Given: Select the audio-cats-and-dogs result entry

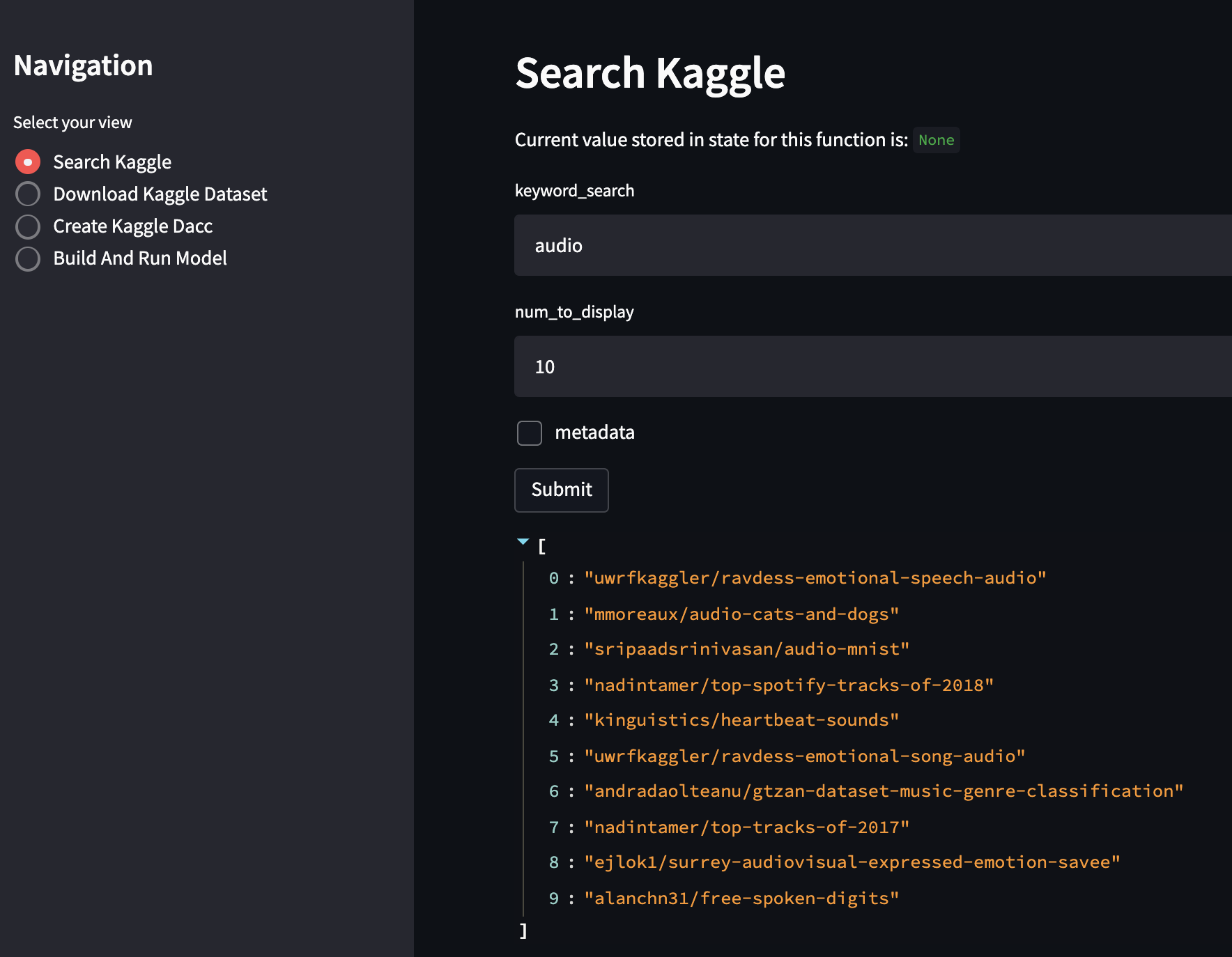Looking at the screenshot, I should tap(741, 614).
